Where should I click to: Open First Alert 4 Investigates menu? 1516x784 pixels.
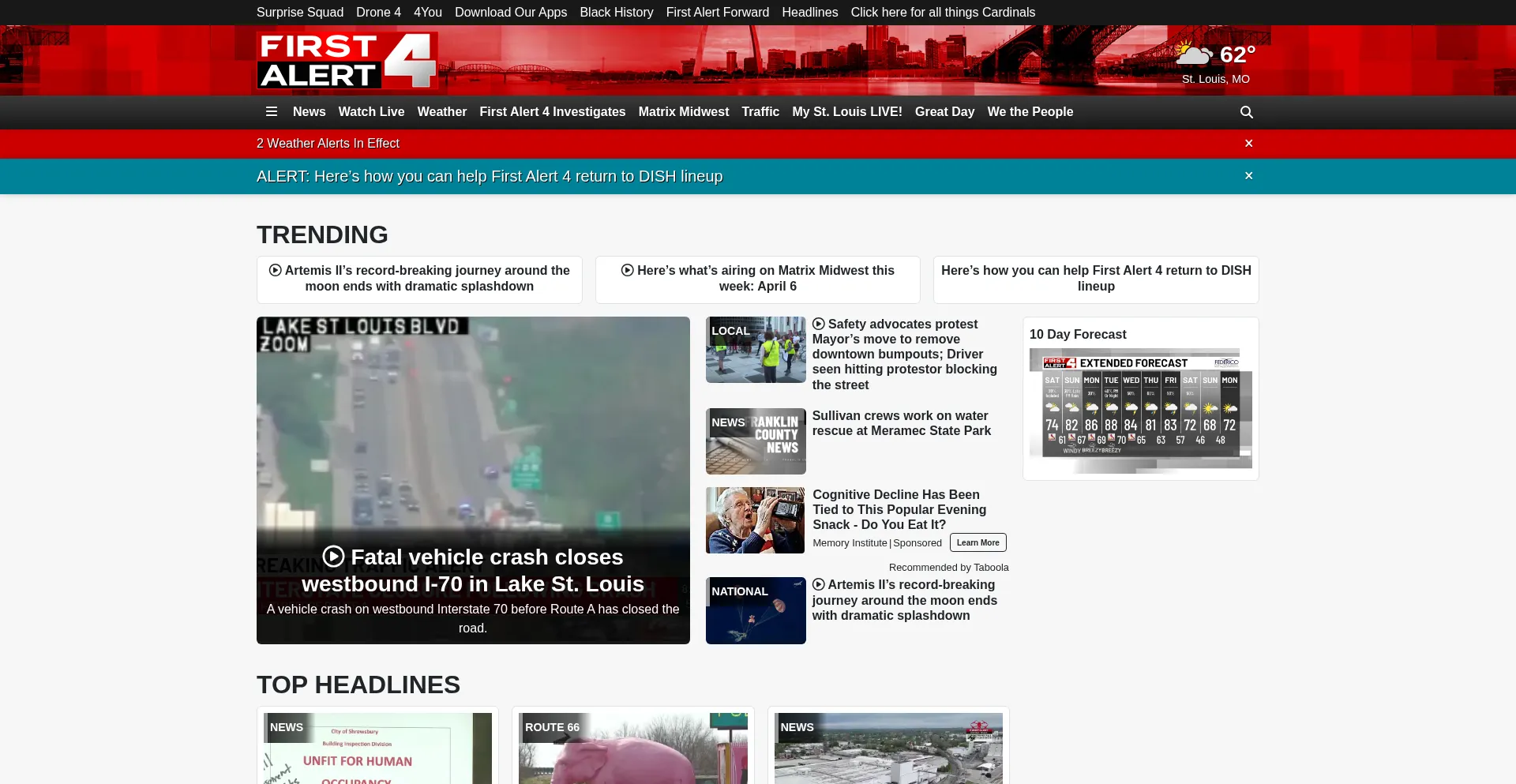click(553, 112)
